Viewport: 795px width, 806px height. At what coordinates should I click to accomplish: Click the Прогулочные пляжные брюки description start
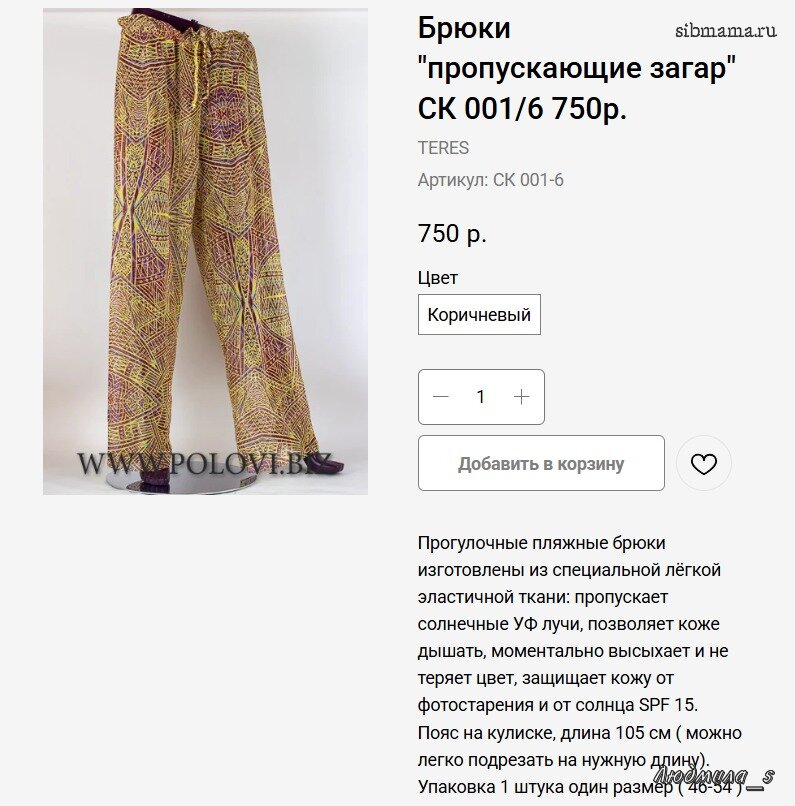pyautogui.click(x=542, y=543)
